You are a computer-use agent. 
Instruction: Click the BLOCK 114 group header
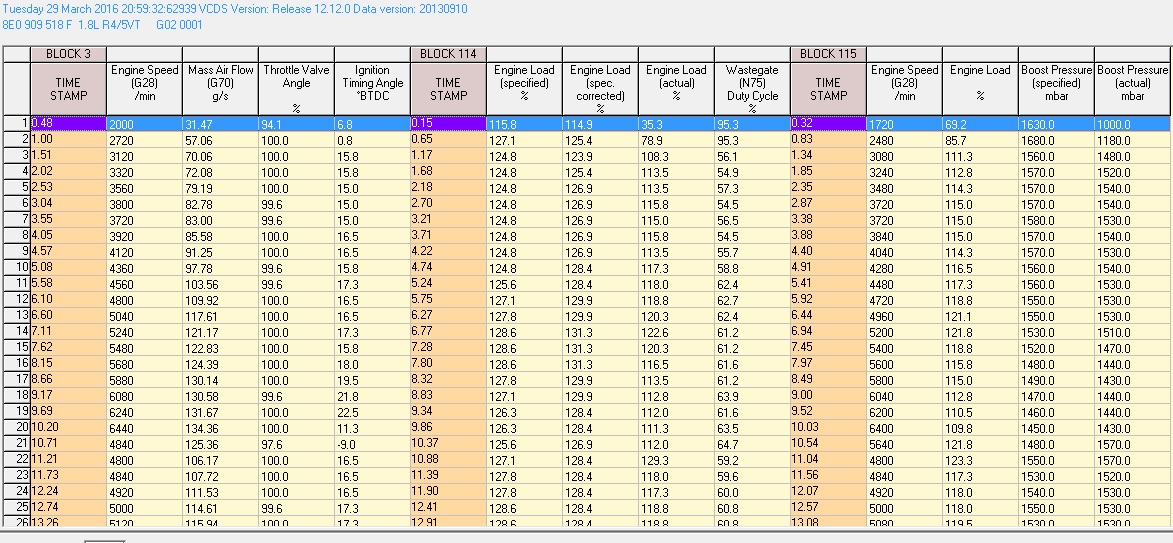tap(448, 54)
